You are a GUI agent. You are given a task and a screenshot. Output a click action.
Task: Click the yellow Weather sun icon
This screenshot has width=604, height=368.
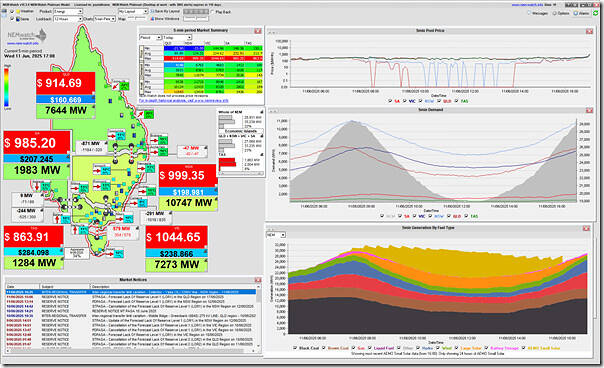pyautogui.click(x=18, y=12)
